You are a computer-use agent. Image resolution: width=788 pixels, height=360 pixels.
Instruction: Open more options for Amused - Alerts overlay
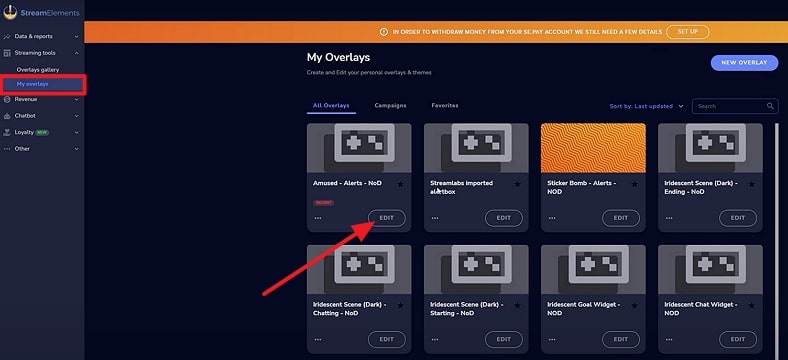pyautogui.click(x=318, y=218)
